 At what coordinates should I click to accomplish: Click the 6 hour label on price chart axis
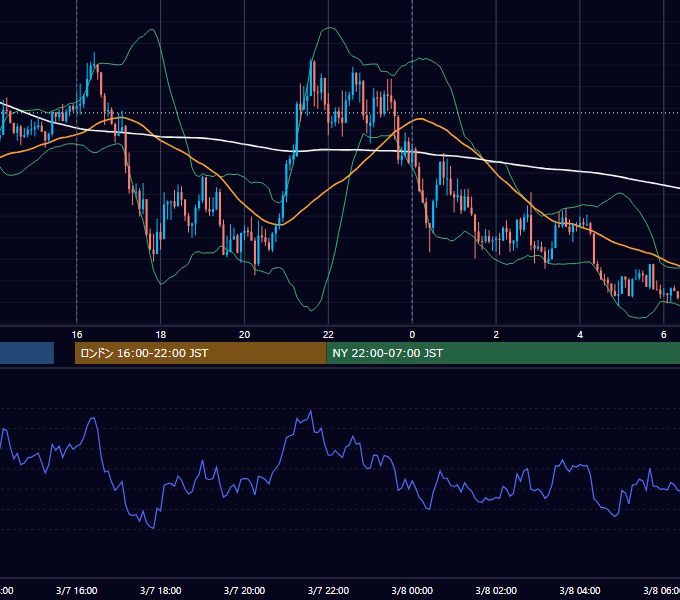click(x=664, y=335)
